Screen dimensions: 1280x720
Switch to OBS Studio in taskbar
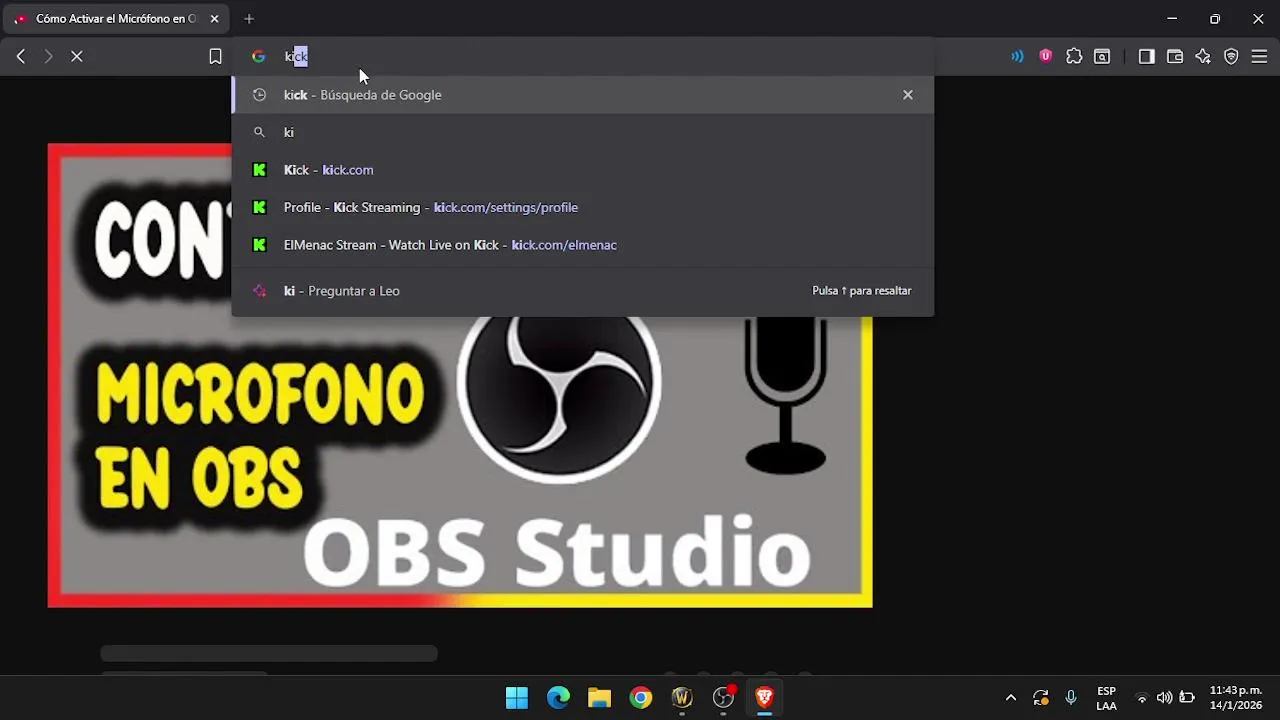point(723,697)
